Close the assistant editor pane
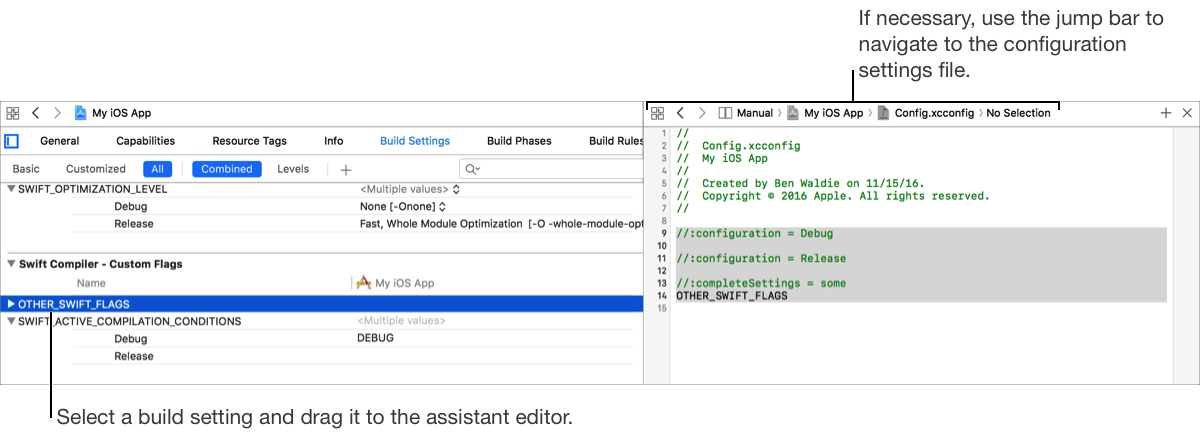Image resolution: width=1200 pixels, height=435 pixels. pyautogui.click(x=1186, y=113)
